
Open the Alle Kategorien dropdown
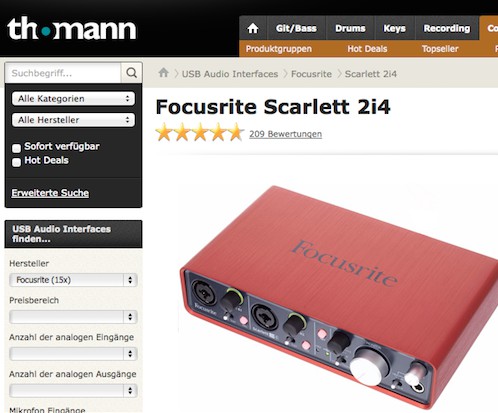(x=73, y=99)
